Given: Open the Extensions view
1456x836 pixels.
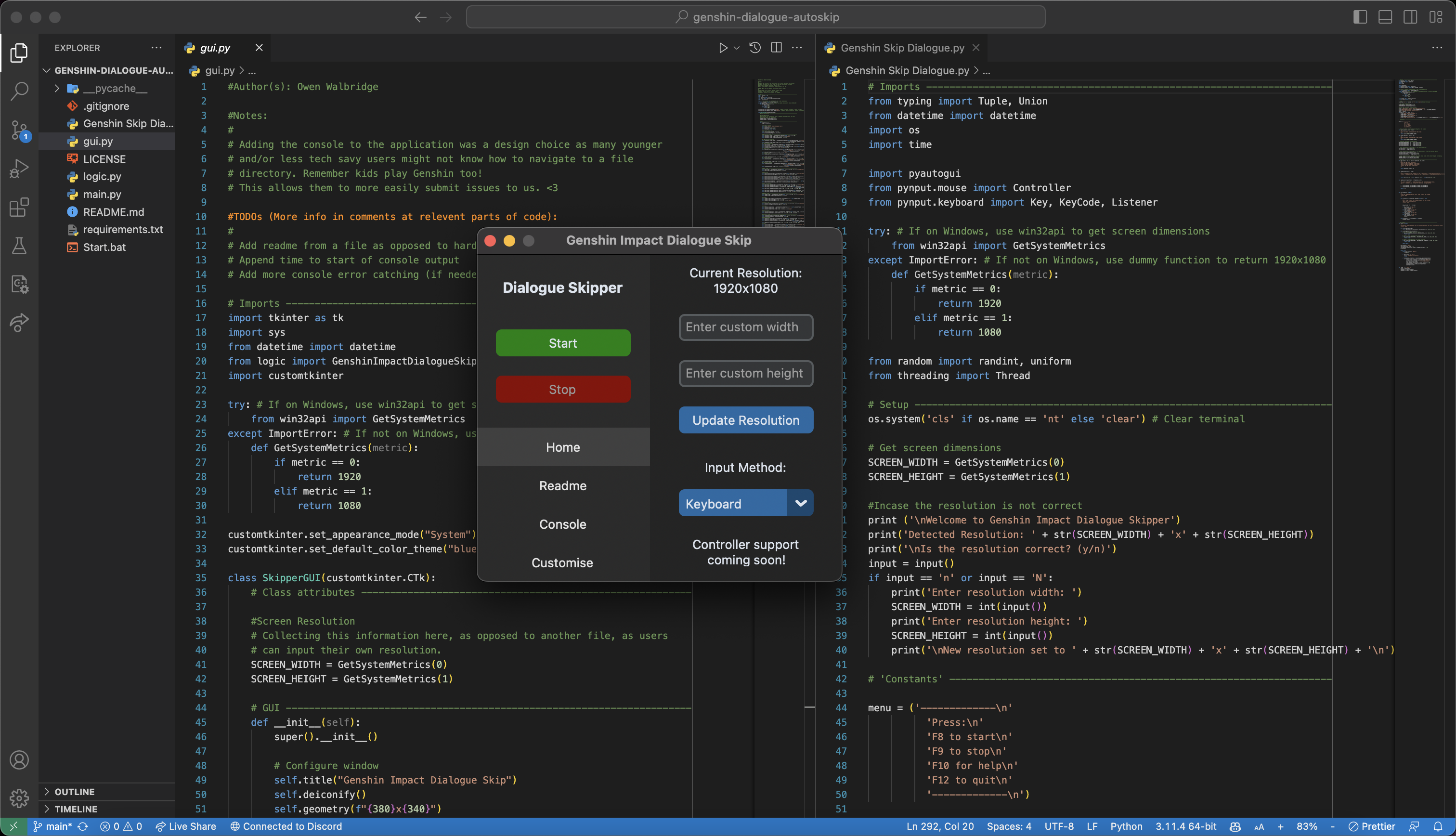Looking at the screenshot, I should coord(20,207).
